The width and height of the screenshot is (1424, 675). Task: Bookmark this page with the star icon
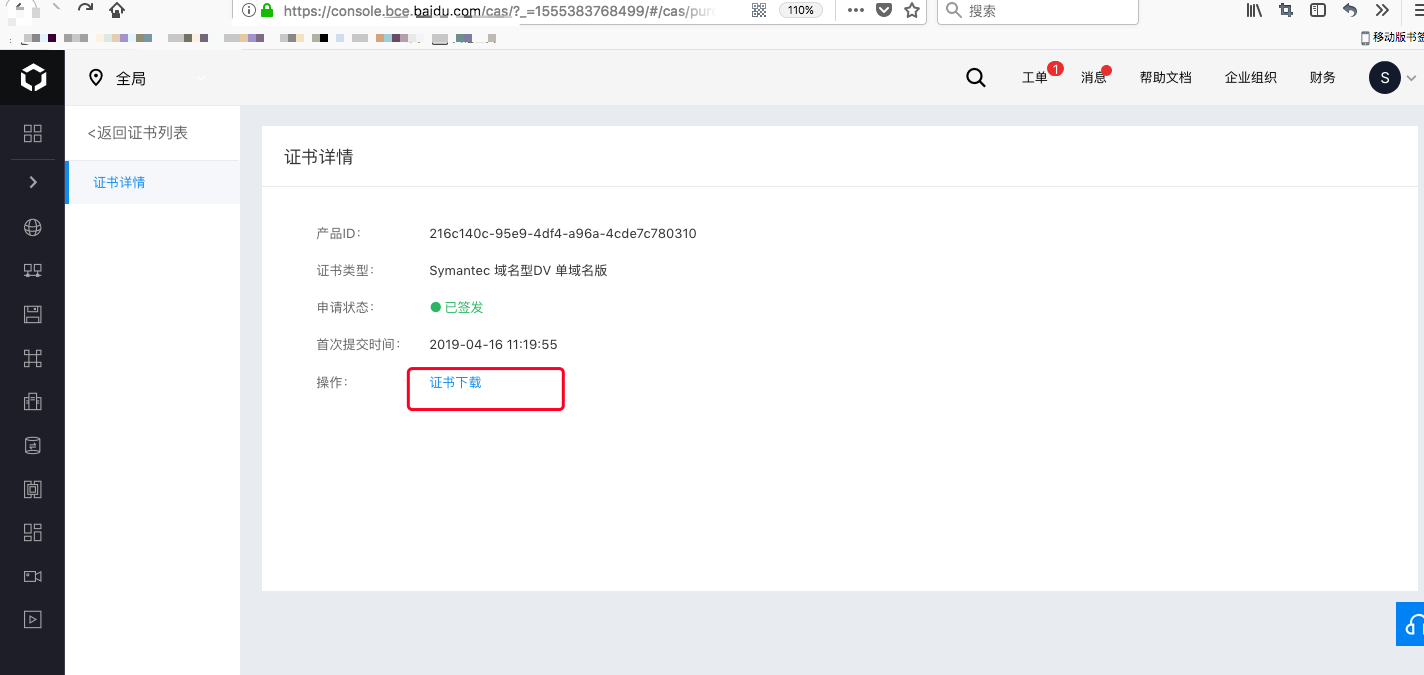coord(911,11)
